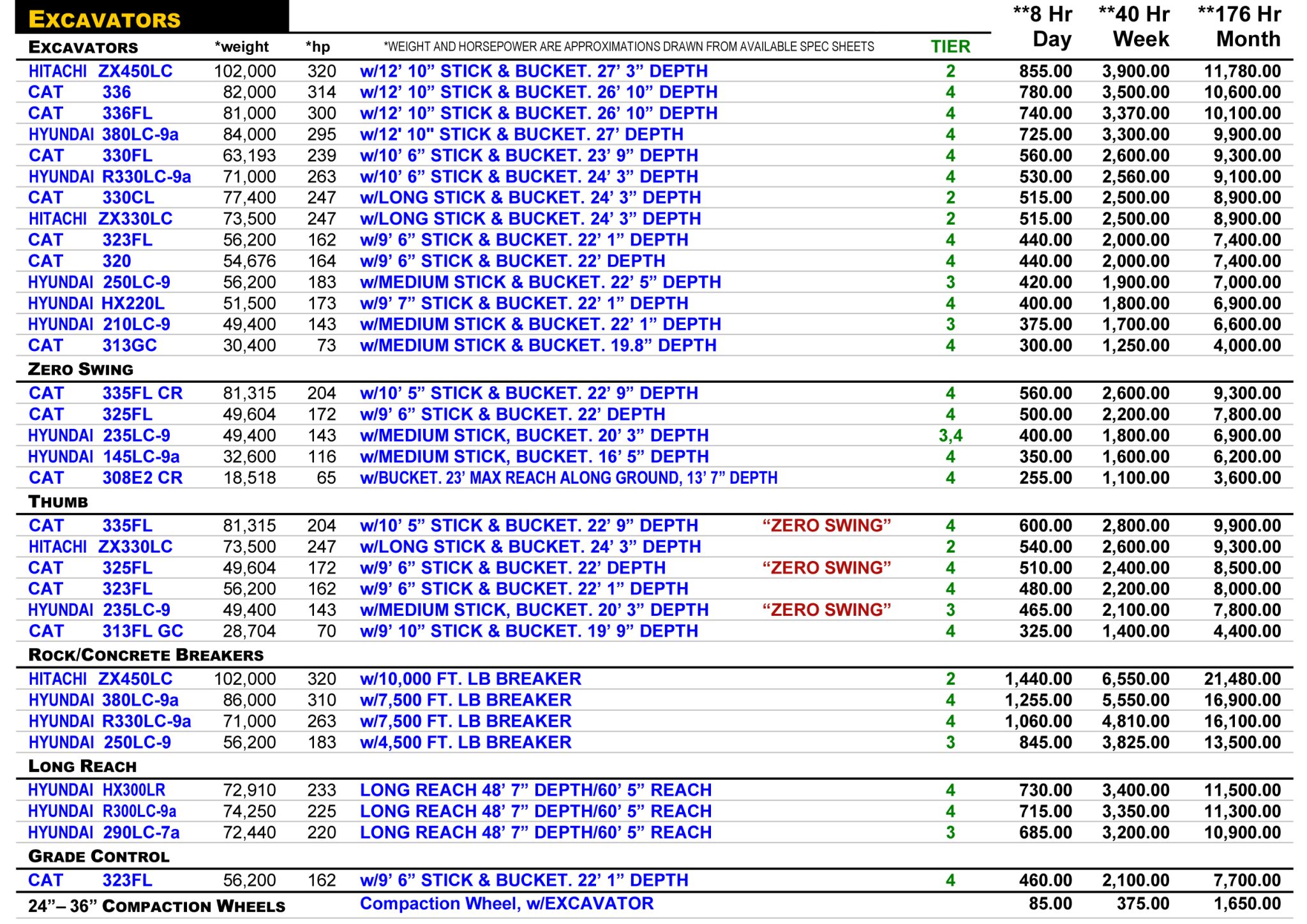Screen dimensions: 1307x924
Task: Select the 21,480.00 monthly price
Action: 1242,679
